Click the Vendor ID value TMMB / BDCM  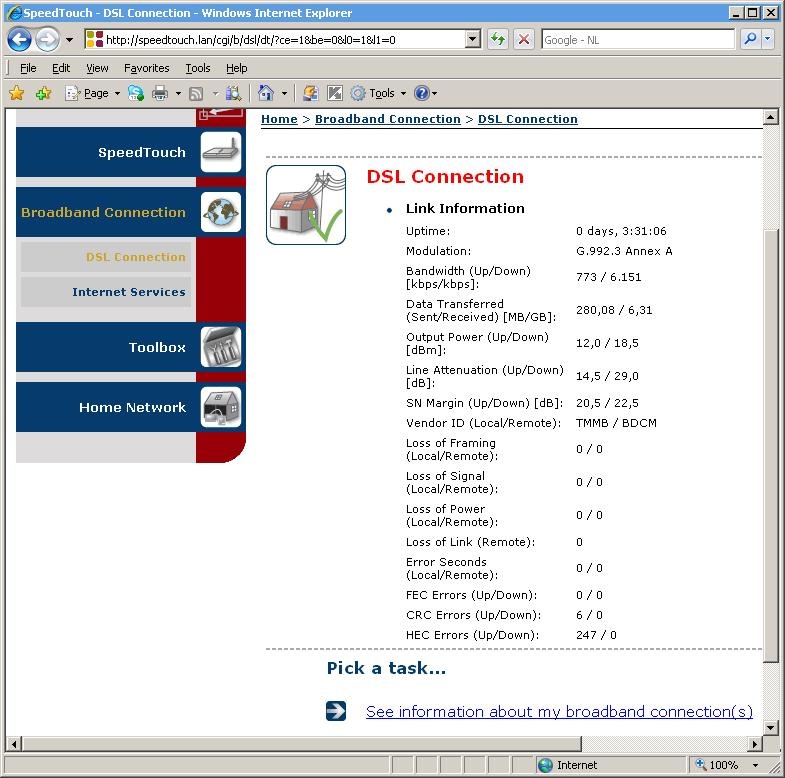pyautogui.click(x=616, y=423)
